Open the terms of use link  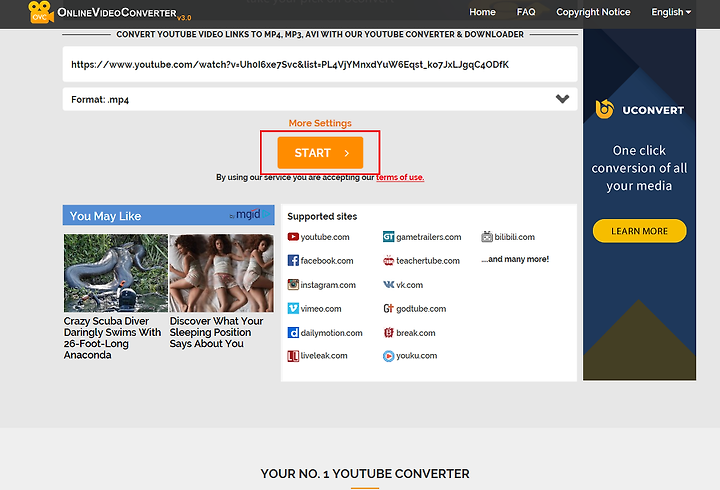(400, 177)
